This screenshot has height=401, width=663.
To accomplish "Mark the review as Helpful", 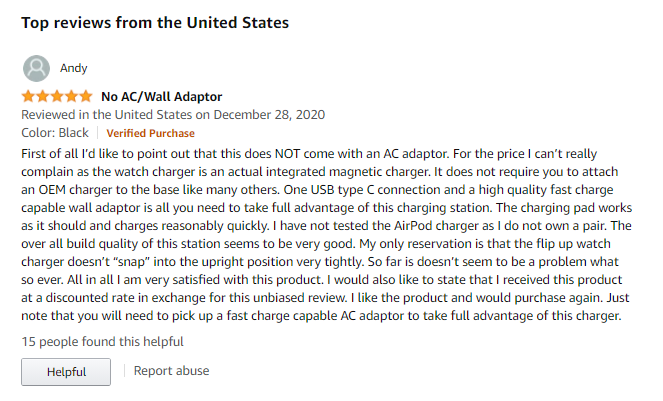I will pos(66,372).
